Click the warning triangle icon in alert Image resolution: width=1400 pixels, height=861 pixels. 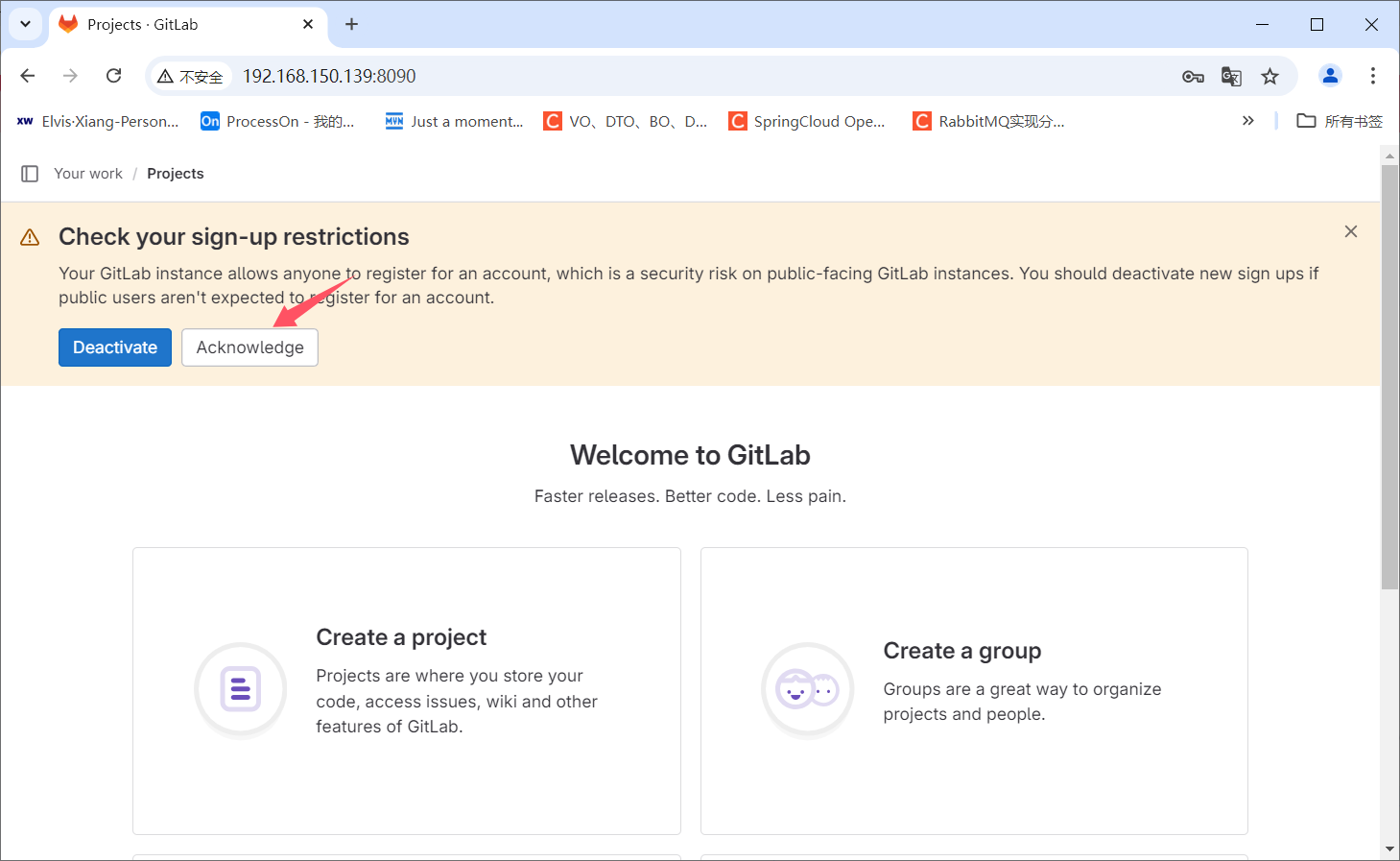click(x=30, y=237)
